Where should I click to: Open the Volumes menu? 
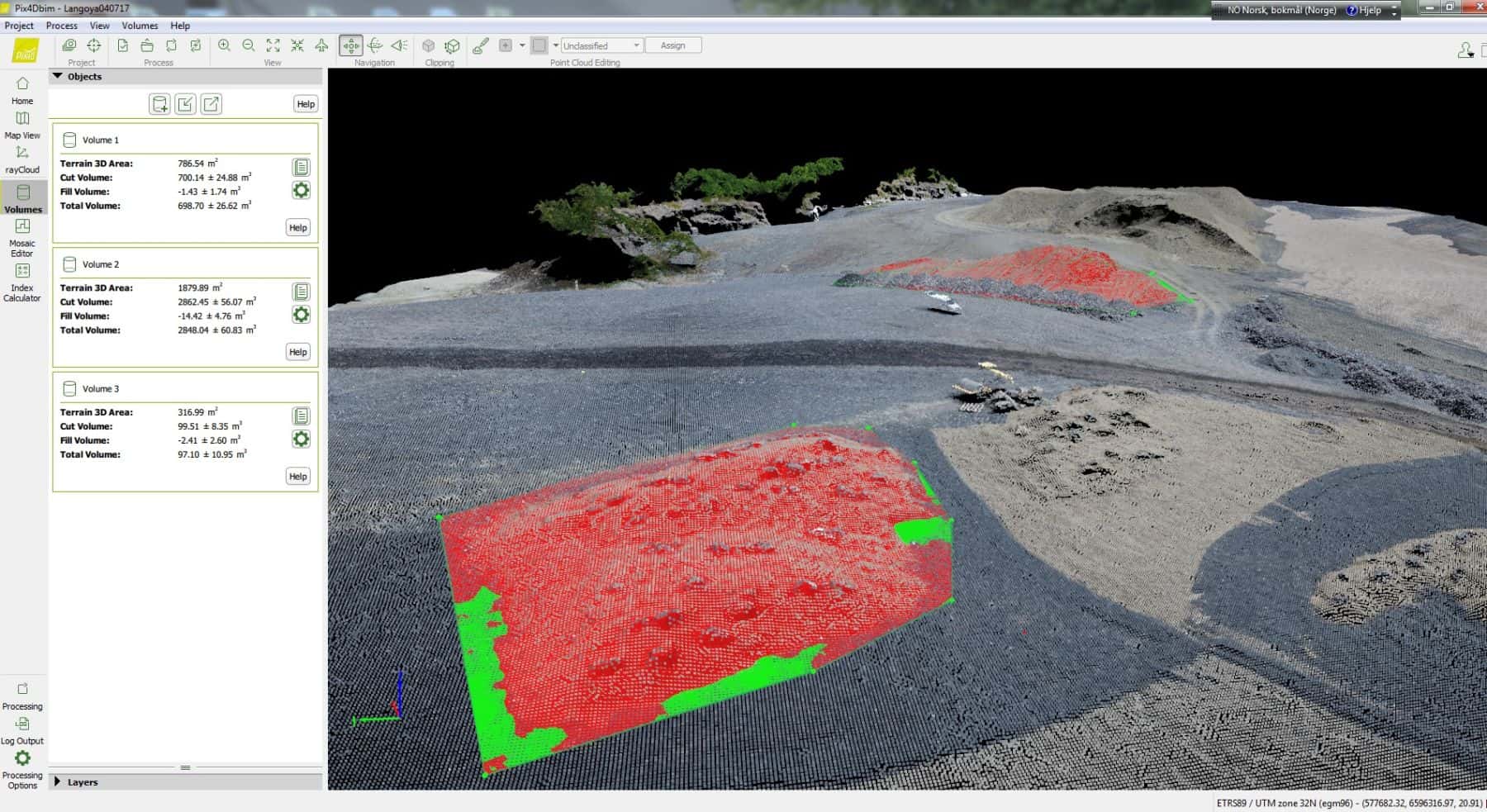coord(140,26)
